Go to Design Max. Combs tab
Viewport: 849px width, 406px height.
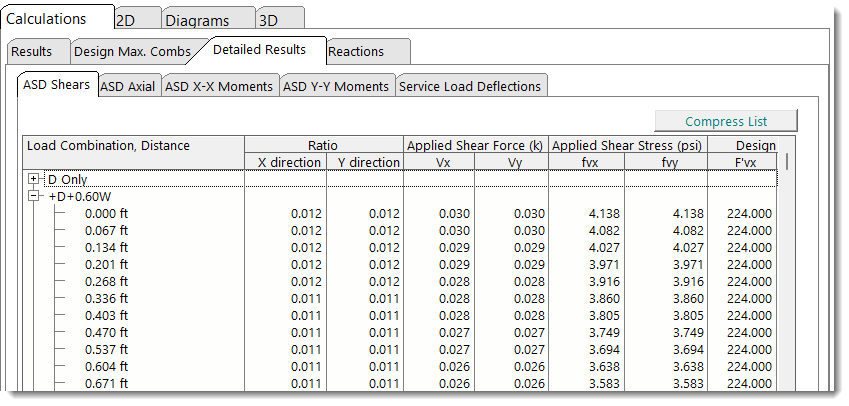(133, 52)
